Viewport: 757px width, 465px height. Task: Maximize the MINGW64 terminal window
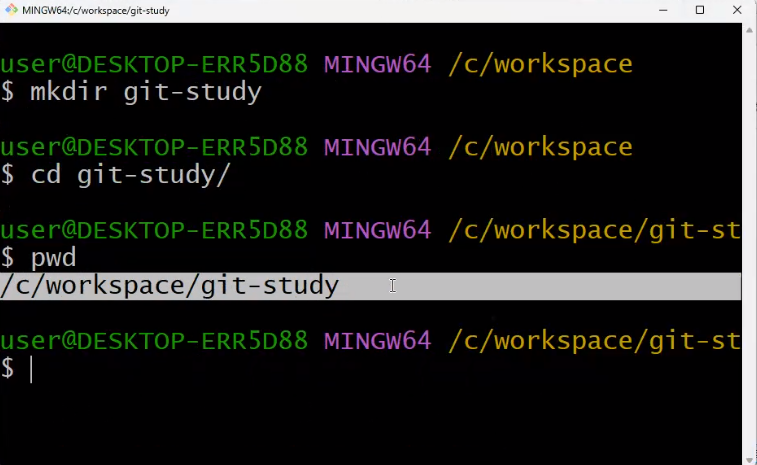(x=700, y=10)
